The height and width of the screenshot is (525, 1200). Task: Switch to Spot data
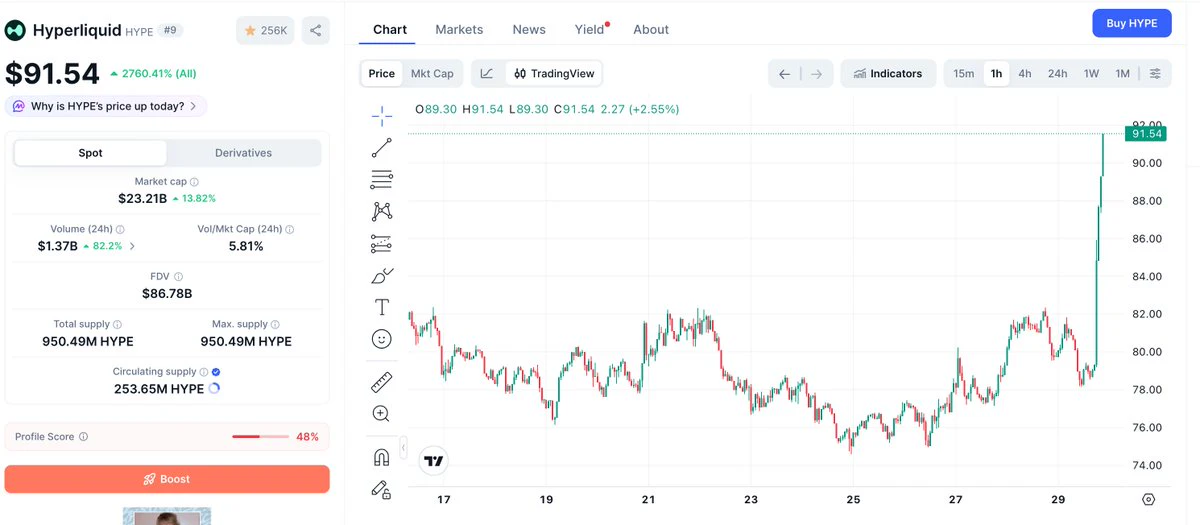pos(90,153)
